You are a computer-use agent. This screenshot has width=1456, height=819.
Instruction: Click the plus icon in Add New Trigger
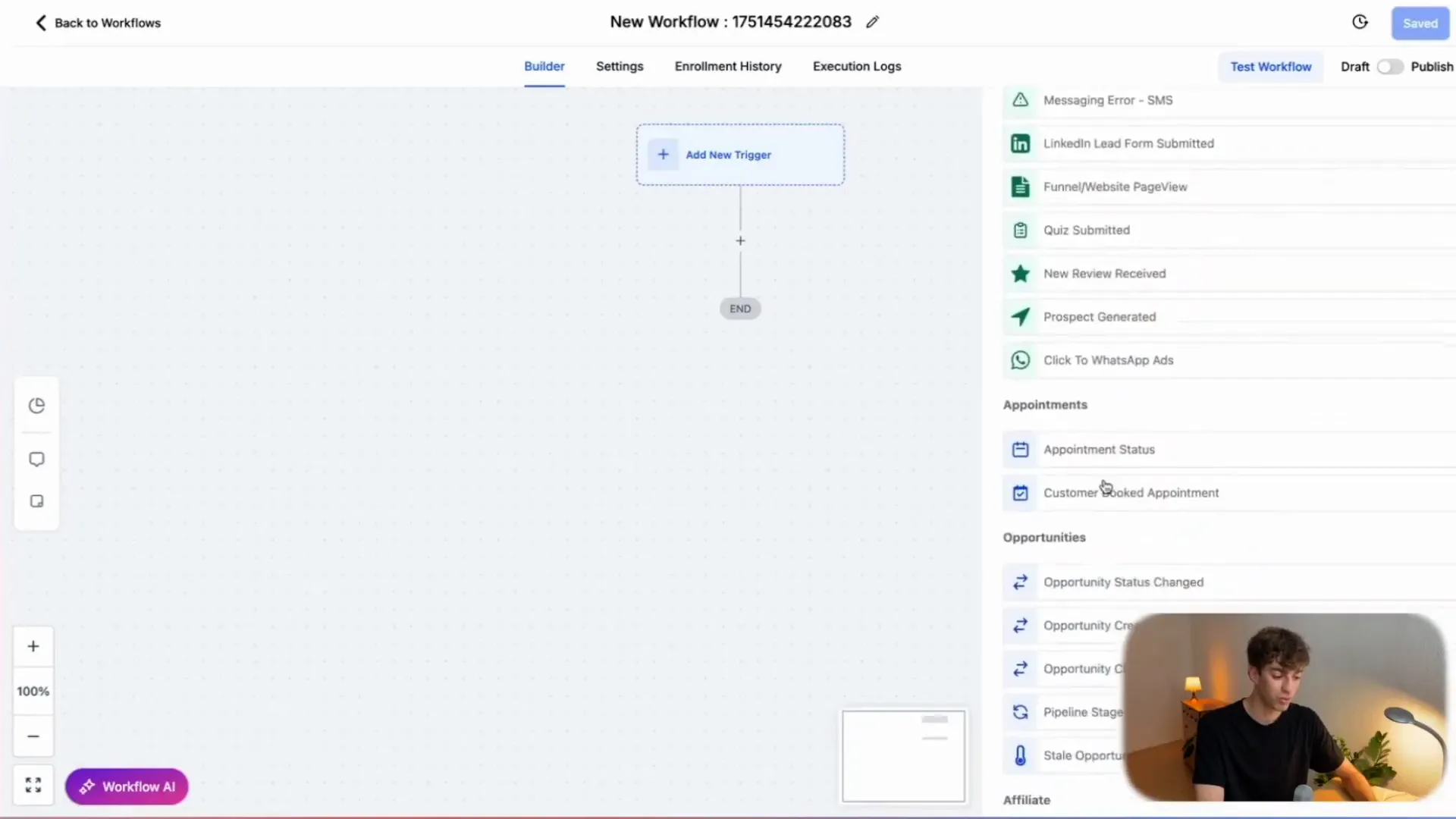tap(663, 155)
